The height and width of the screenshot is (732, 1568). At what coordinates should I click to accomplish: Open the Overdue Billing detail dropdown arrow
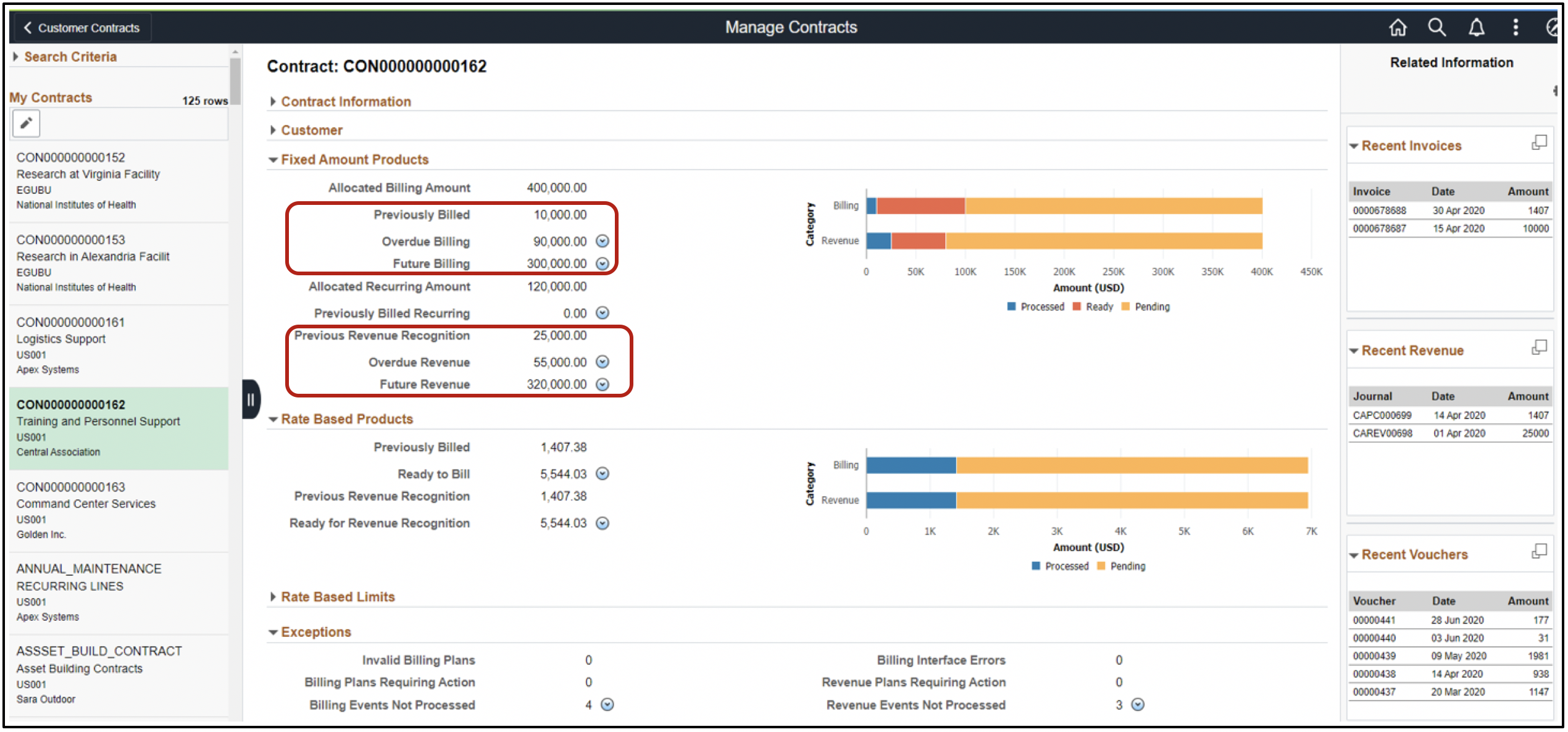[601, 241]
